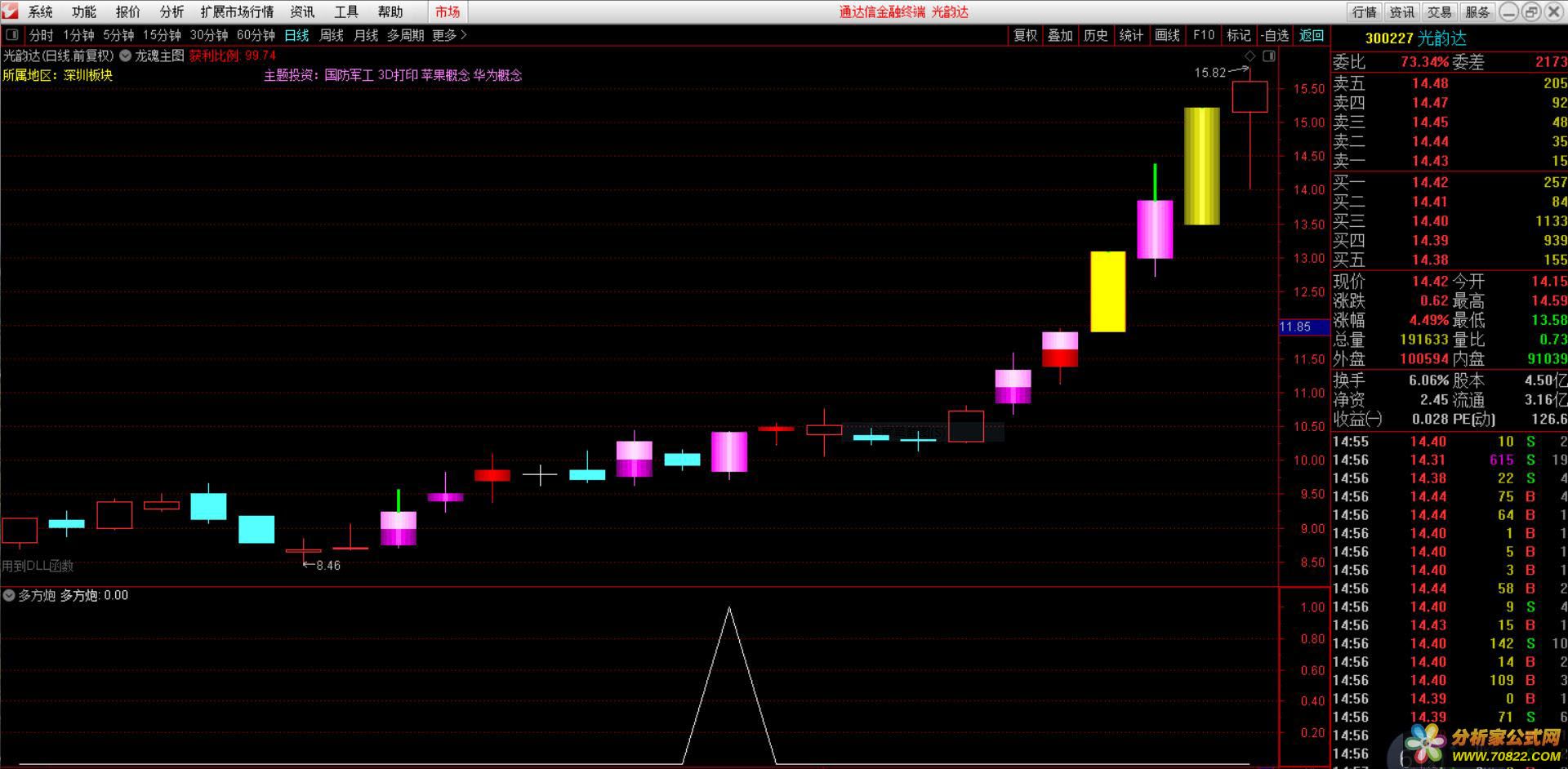Viewport: 1568px width, 769px height.
Task: Click the 统计 statistics button
Action: coord(1131,35)
